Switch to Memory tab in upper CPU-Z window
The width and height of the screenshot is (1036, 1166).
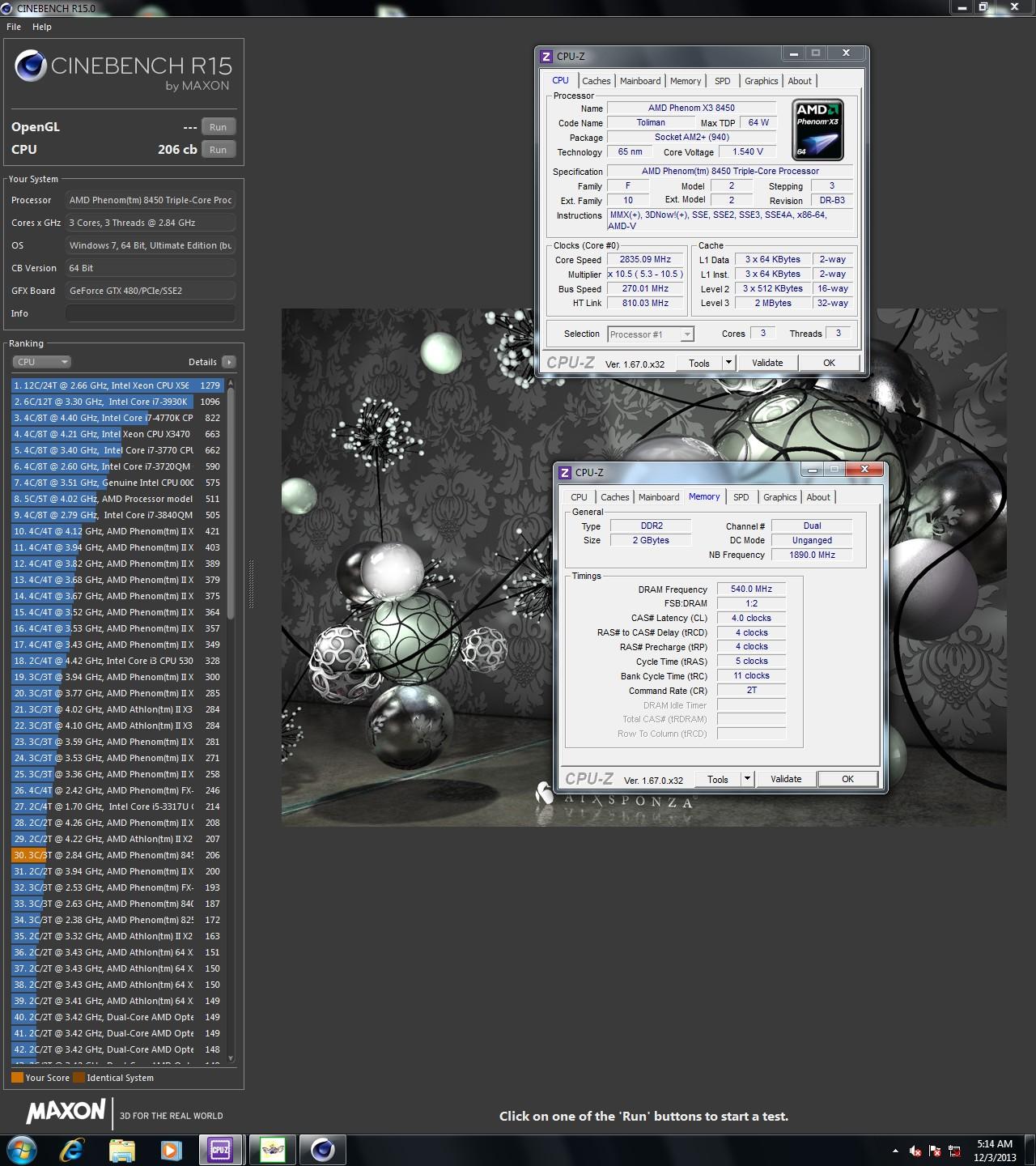(x=686, y=81)
